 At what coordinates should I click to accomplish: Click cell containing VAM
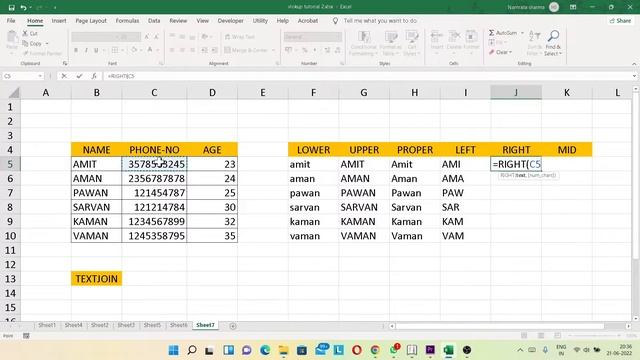pos(465,236)
